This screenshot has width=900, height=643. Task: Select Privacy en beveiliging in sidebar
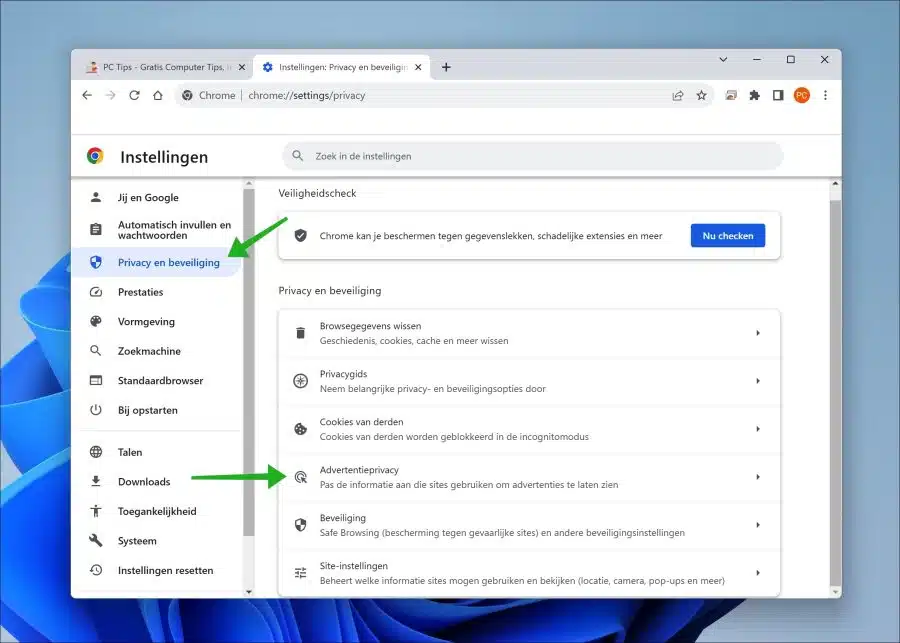(156, 262)
